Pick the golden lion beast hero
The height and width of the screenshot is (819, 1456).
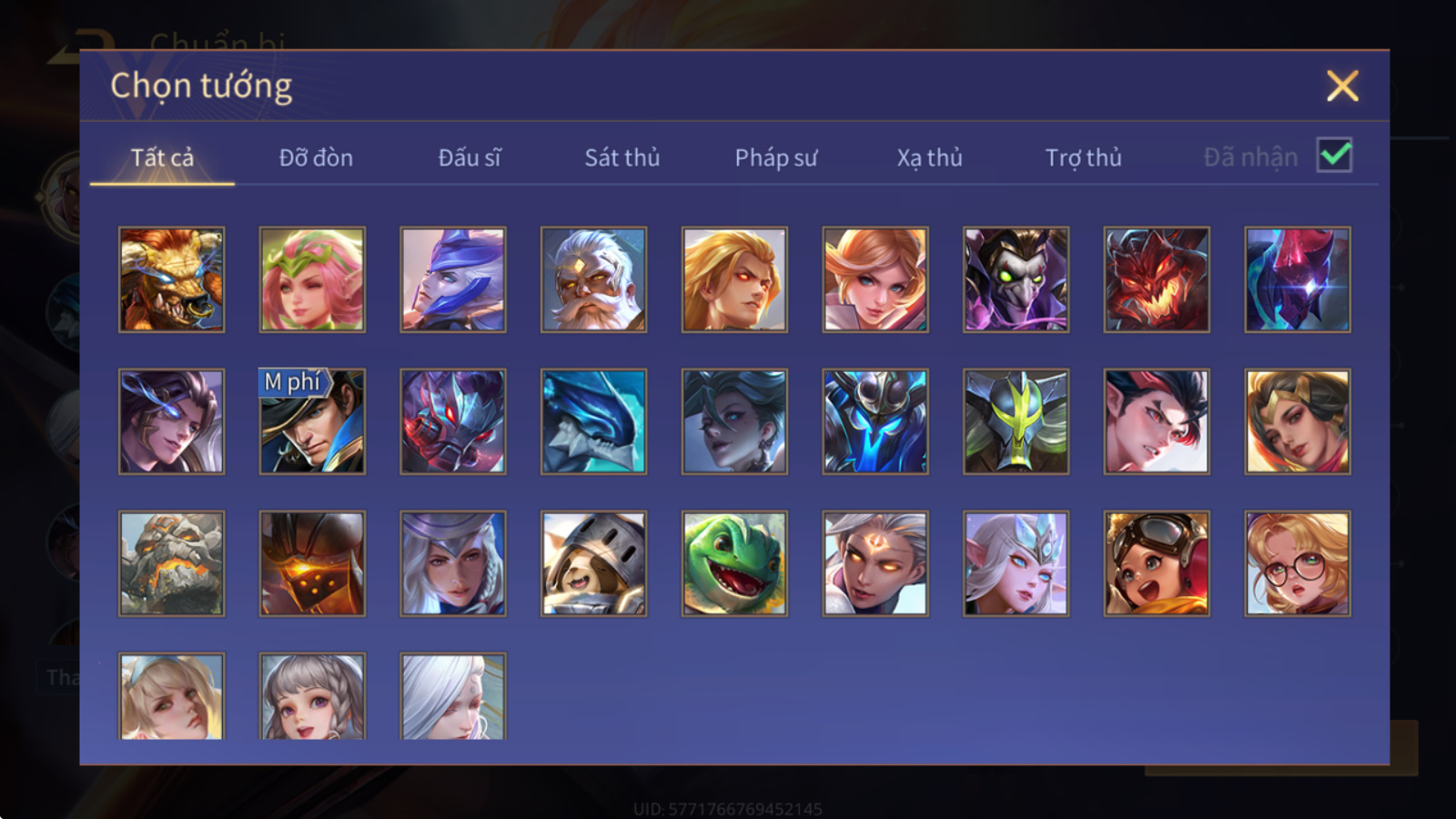point(171,279)
